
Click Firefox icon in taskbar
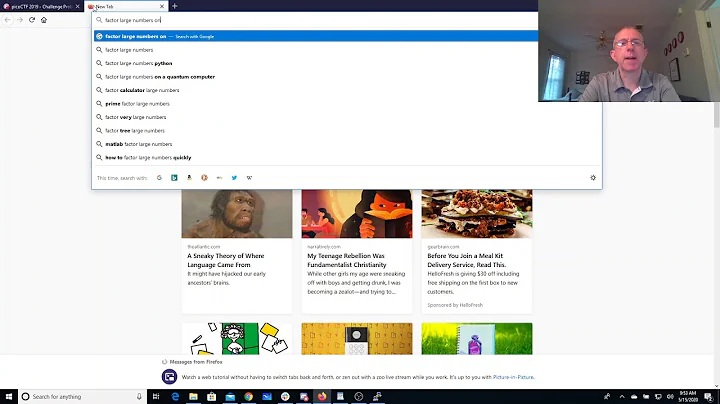coord(322,396)
